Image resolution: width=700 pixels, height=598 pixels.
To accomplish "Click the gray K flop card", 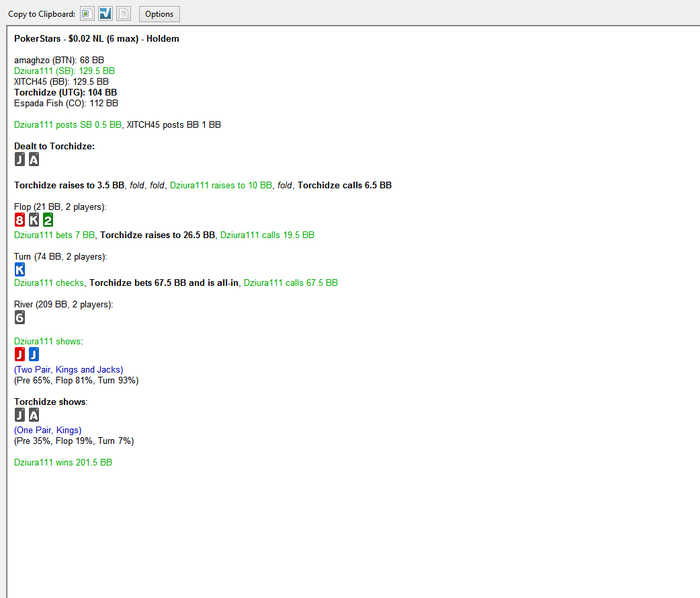I will pos(34,220).
